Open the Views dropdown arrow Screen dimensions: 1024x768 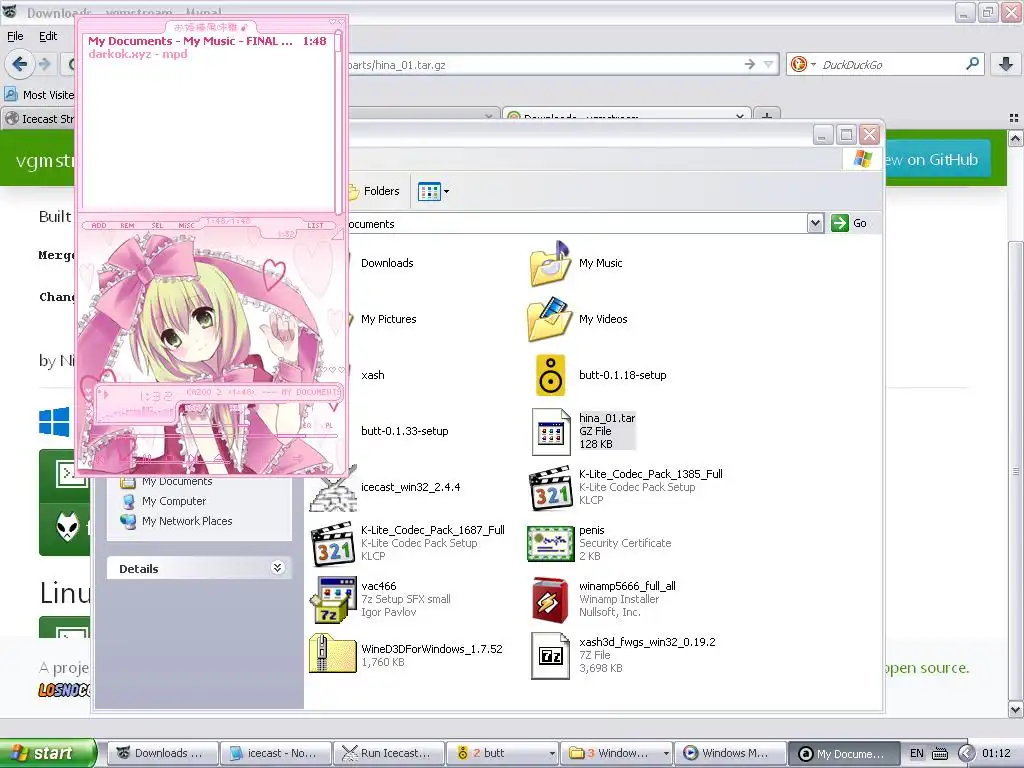click(447, 192)
